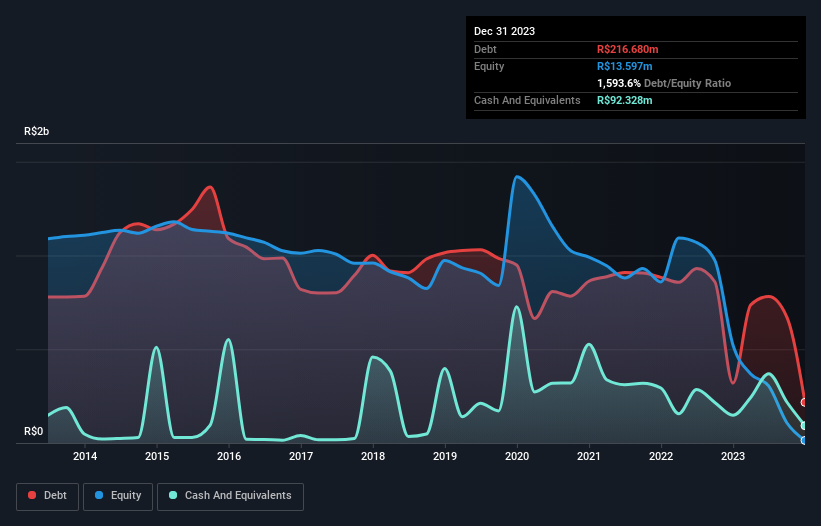The image size is (821, 526).
Task: Click the R$92.328m cash value
Action: [x=625, y=100]
